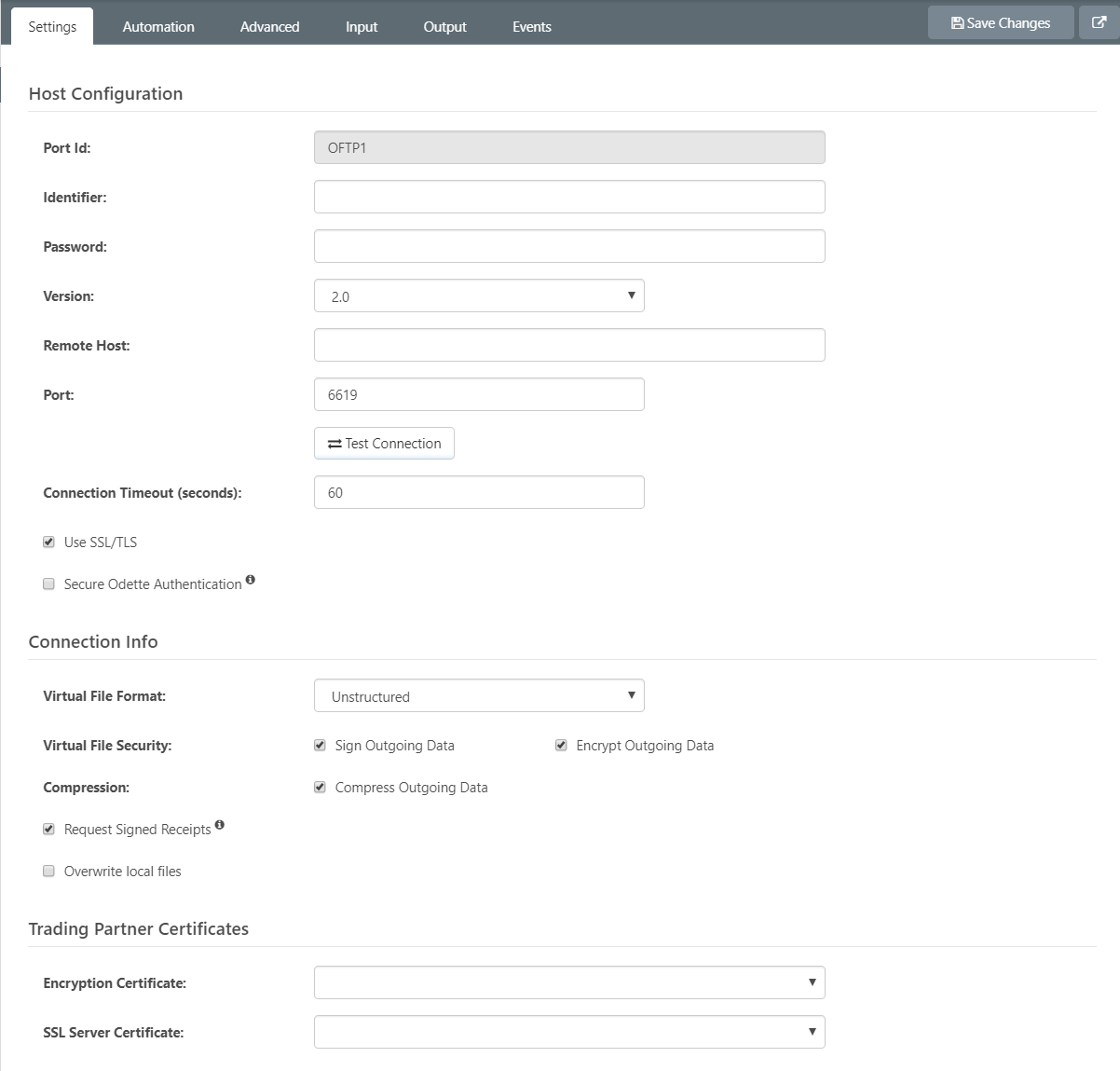Untick Encrypt Outgoing Data checkbox
The height and width of the screenshot is (1071, 1120).
point(561,745)
